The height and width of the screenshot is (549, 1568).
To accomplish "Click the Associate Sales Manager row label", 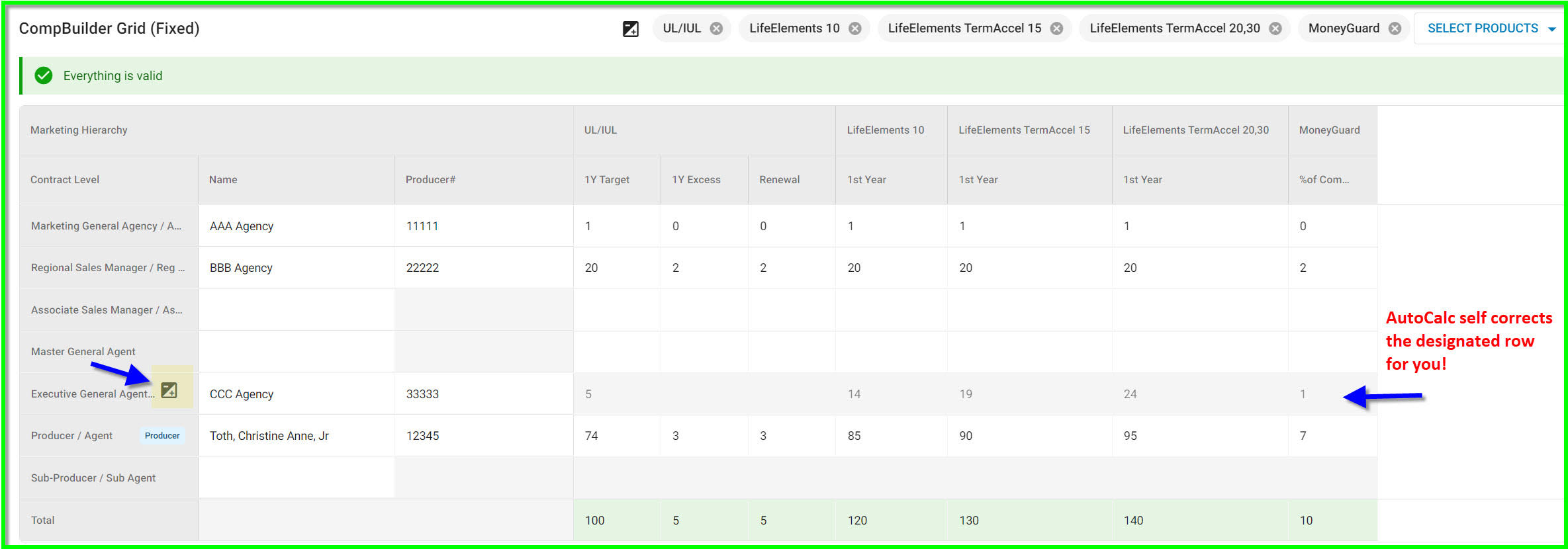I will point(107,310).
